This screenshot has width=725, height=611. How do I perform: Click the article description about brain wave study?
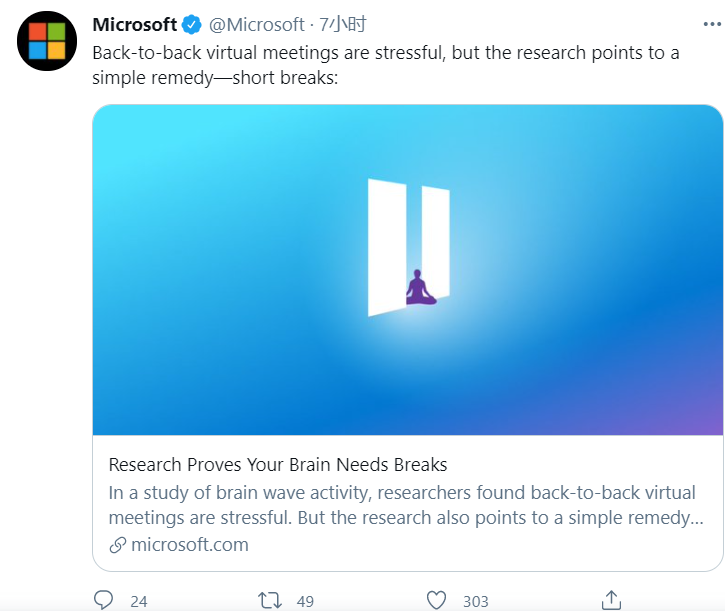pos(405,505)
